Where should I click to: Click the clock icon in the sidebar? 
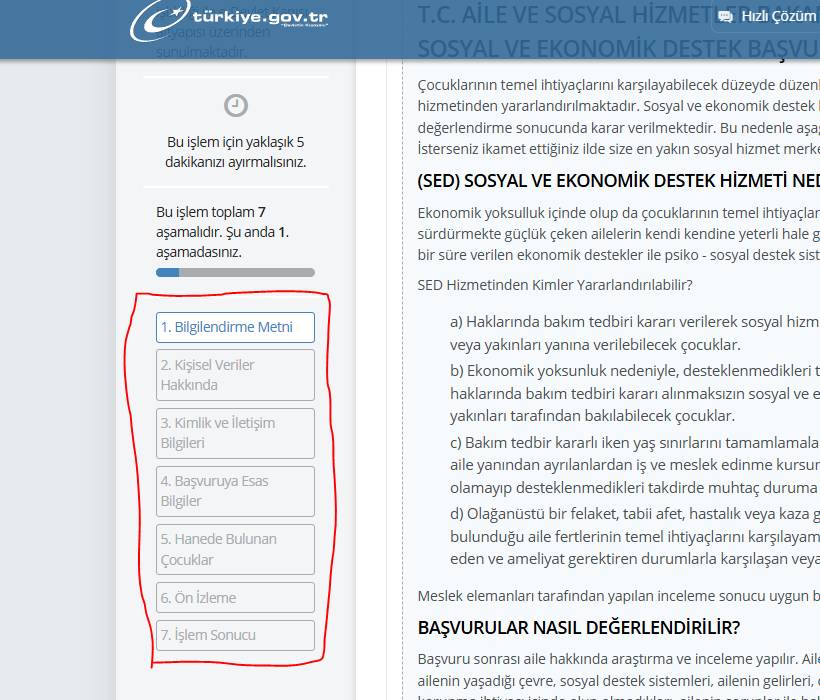[236, 105]
